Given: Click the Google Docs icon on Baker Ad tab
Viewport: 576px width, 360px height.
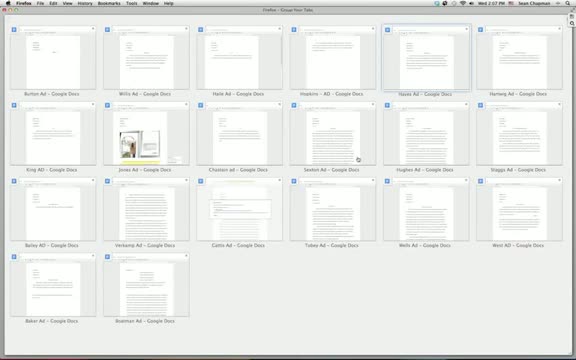Looking at the screenshot, I should (x=14, y=257).
